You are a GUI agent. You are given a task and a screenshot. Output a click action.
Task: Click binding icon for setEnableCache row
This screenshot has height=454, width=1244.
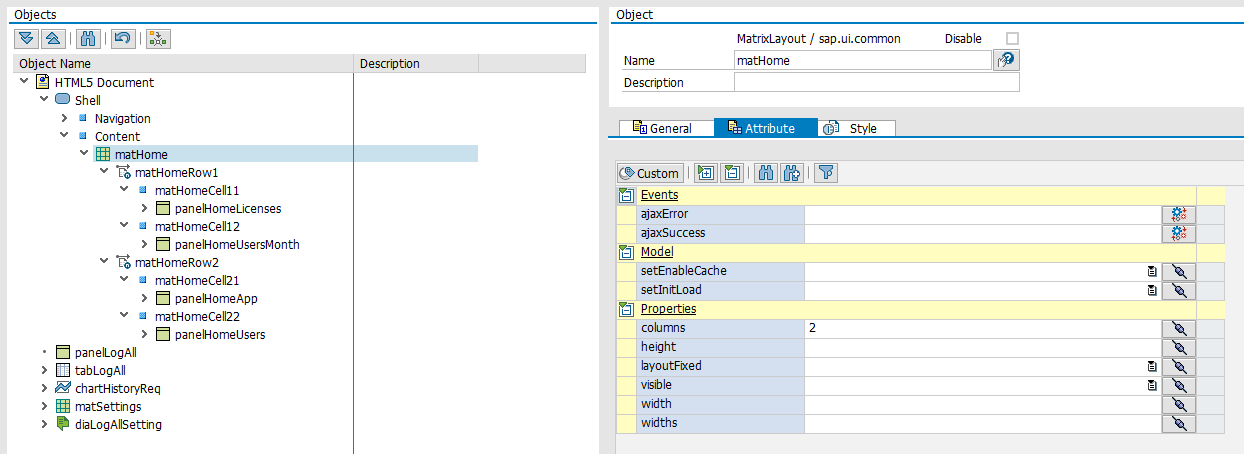(x=1178, y=271)
